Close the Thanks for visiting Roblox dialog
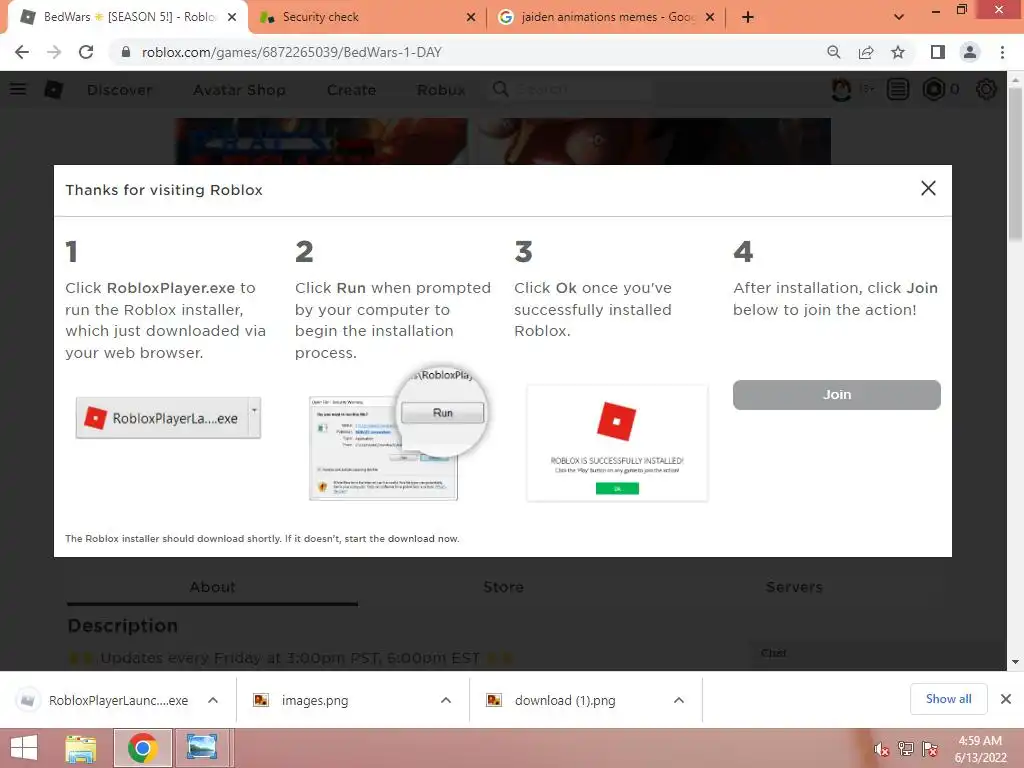Screen dimensions: 1024x768 pos(928,188)
